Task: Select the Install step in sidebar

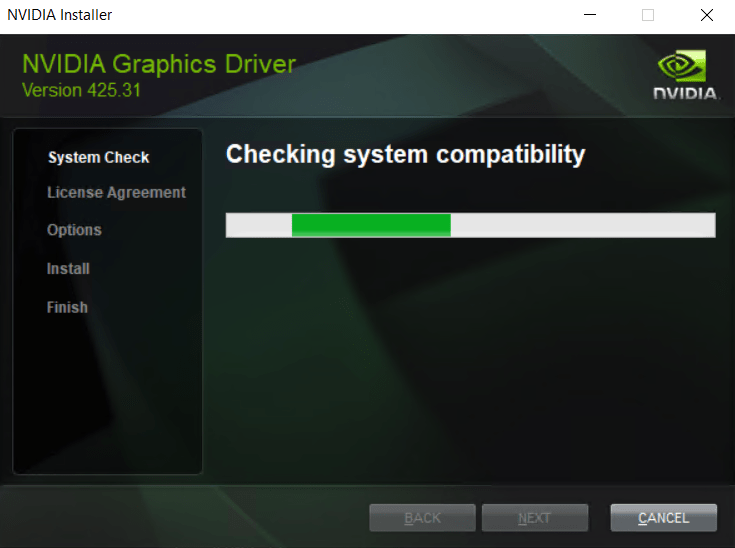Action: point(68,269)
